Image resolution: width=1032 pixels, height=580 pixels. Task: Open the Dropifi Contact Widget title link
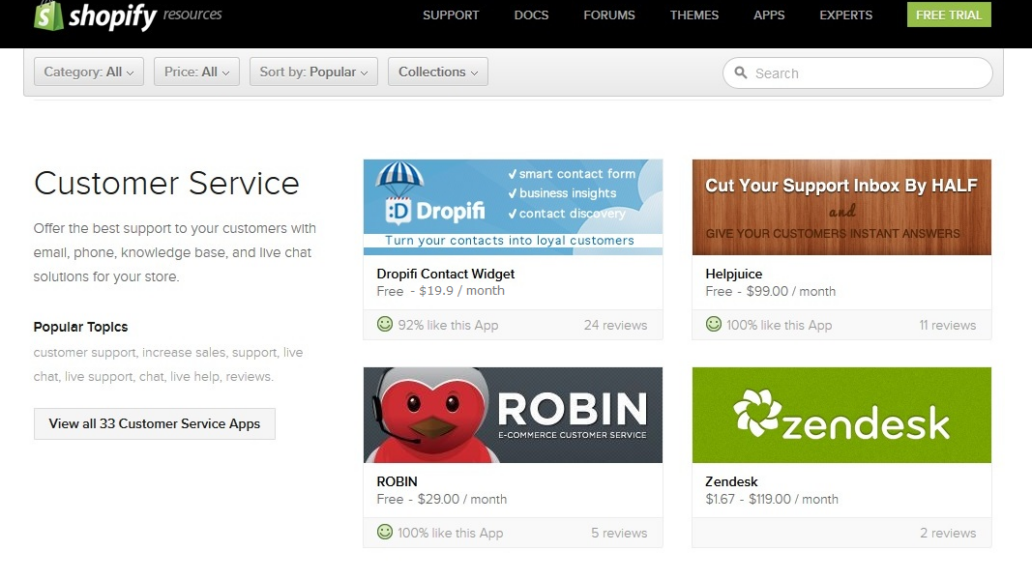pyautogui.click(x=445, y=274)
